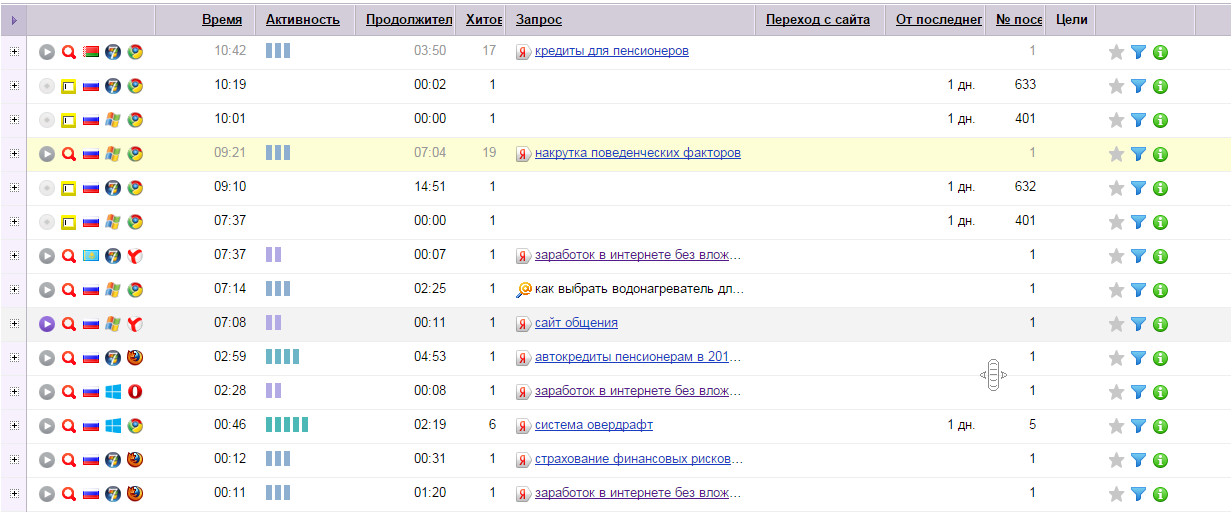The image size is (1232, 513).
Task: Click the Windows XP icon in the 09:21 row
Action: click(113, 154)
